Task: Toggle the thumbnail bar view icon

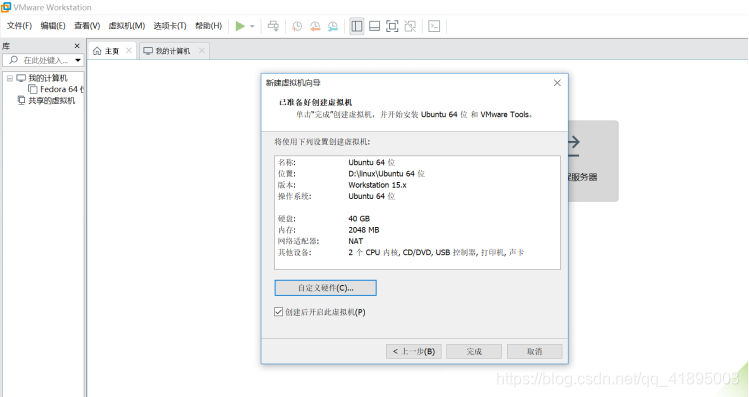Action: 374,26
